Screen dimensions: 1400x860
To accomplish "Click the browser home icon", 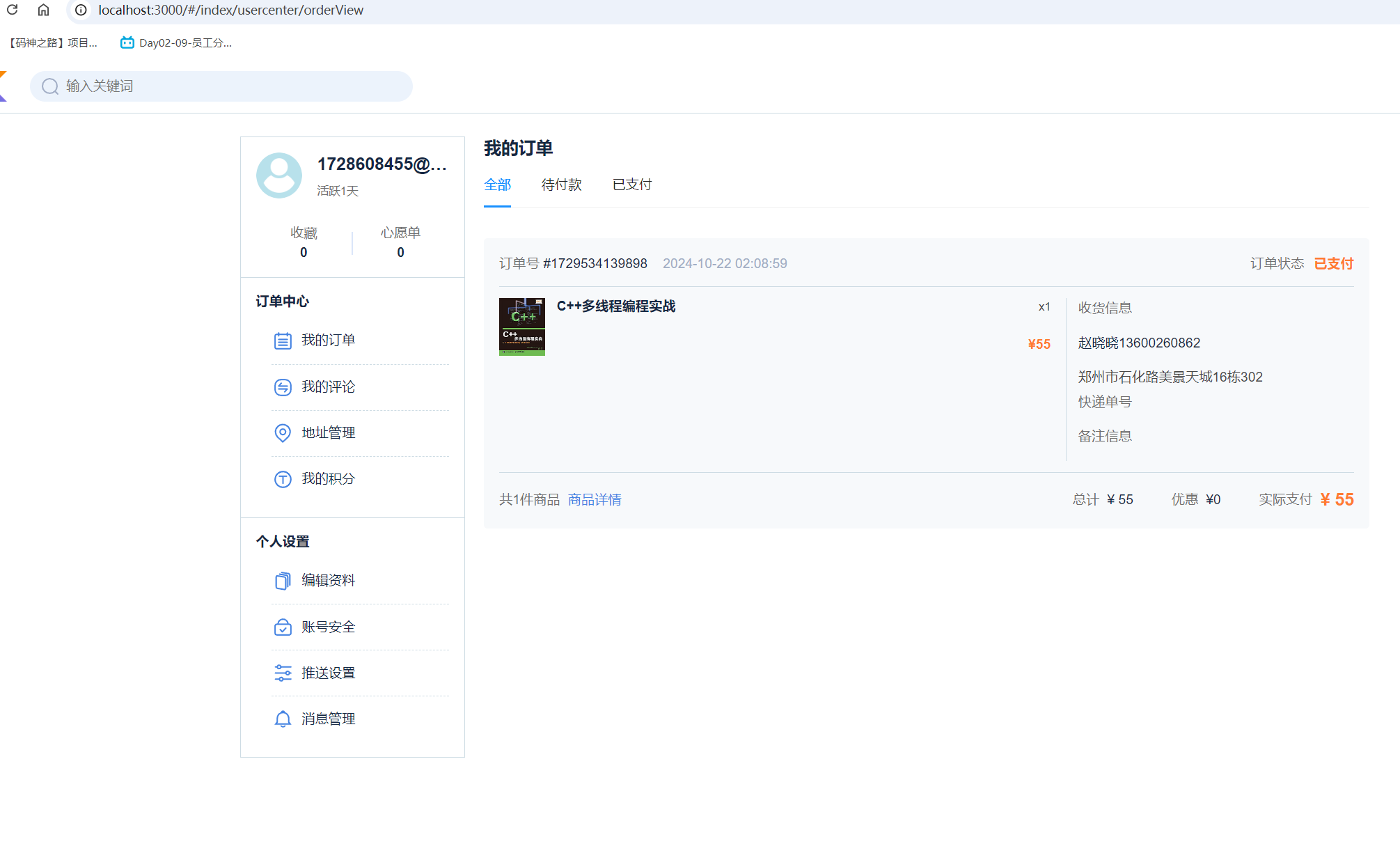I will tap(43, 10).
